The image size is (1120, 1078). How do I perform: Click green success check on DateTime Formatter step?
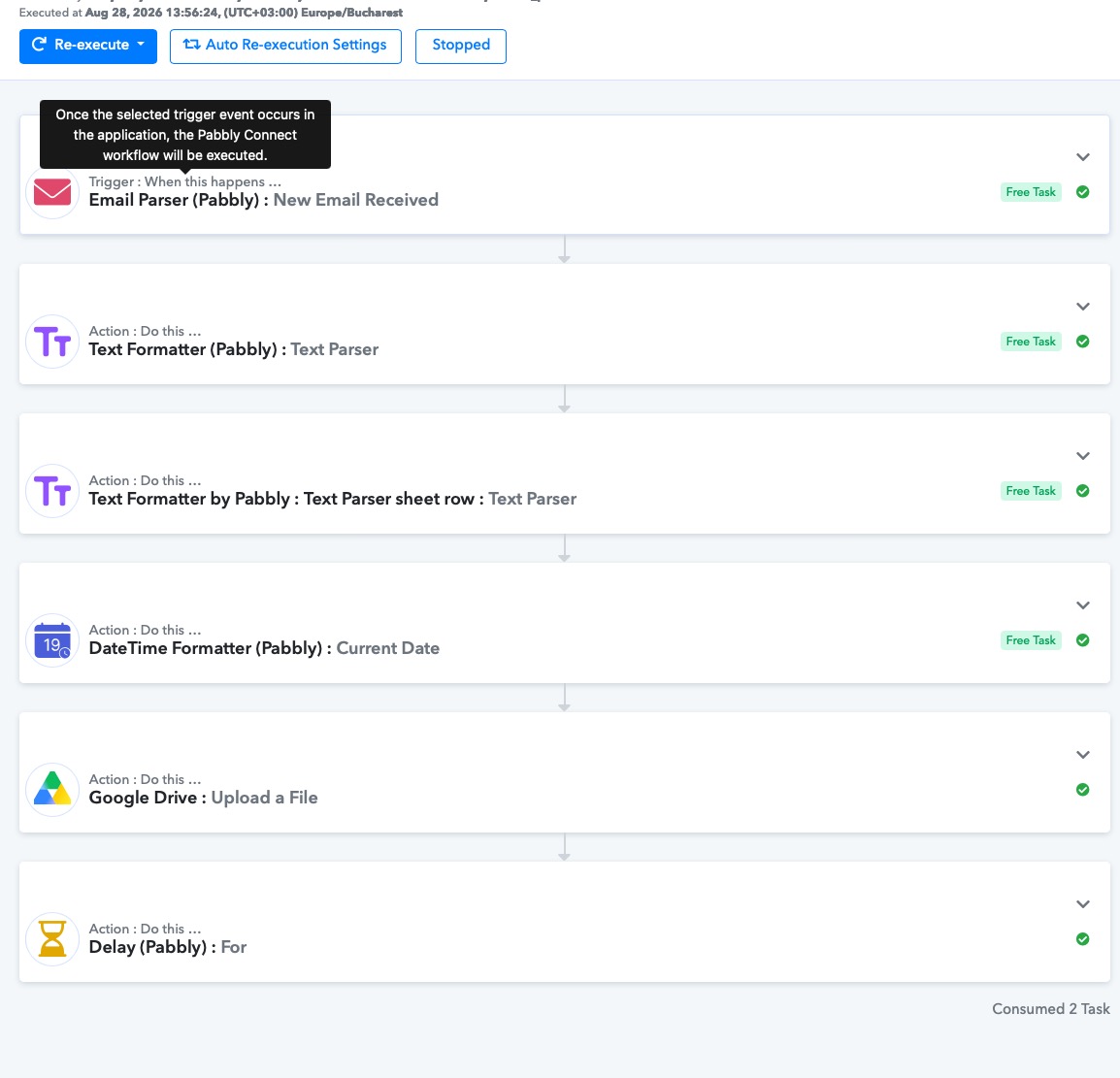[x=1083, y=640]
